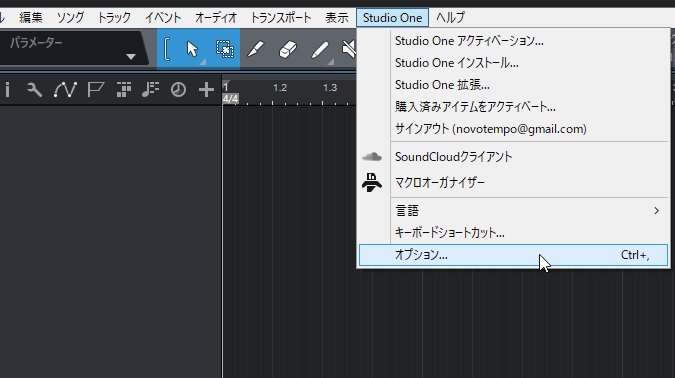
Task: Open the ヘルプ menu
Action: [x=450, y=18]
